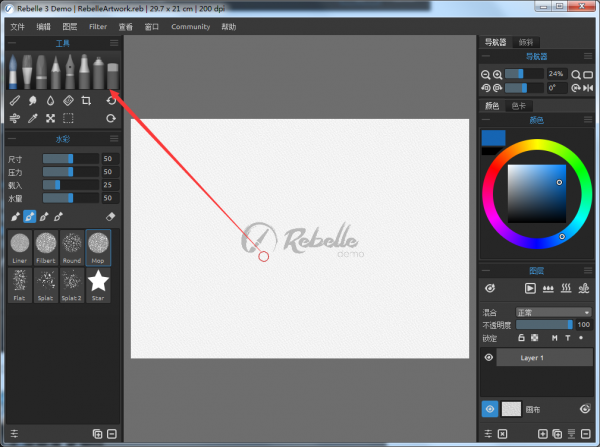Click the zoom out magnifier icon
Image resolution: width=600 pixels, height=447 pixels.
pos(487,74)
